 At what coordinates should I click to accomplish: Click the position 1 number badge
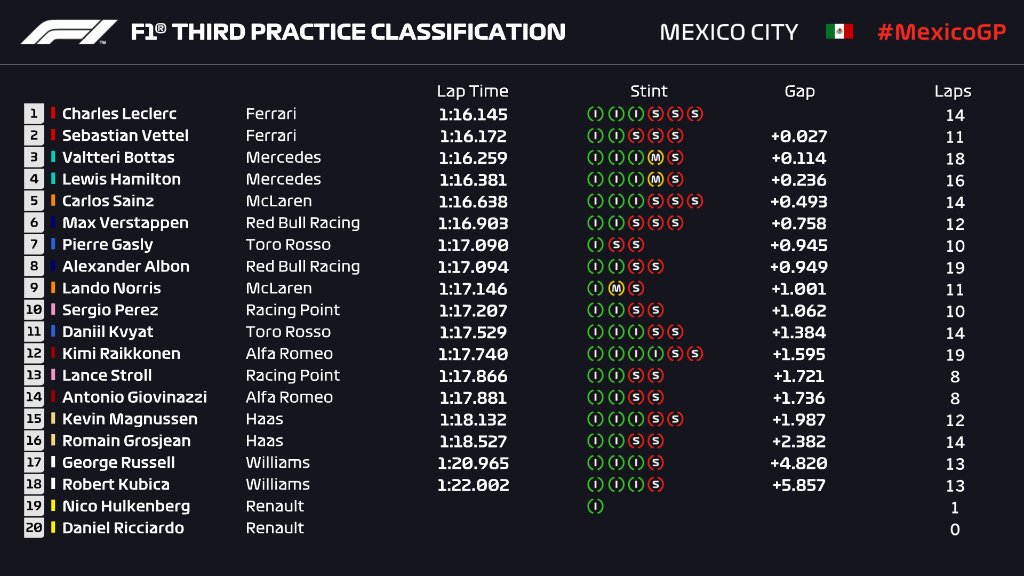(34, 114)
